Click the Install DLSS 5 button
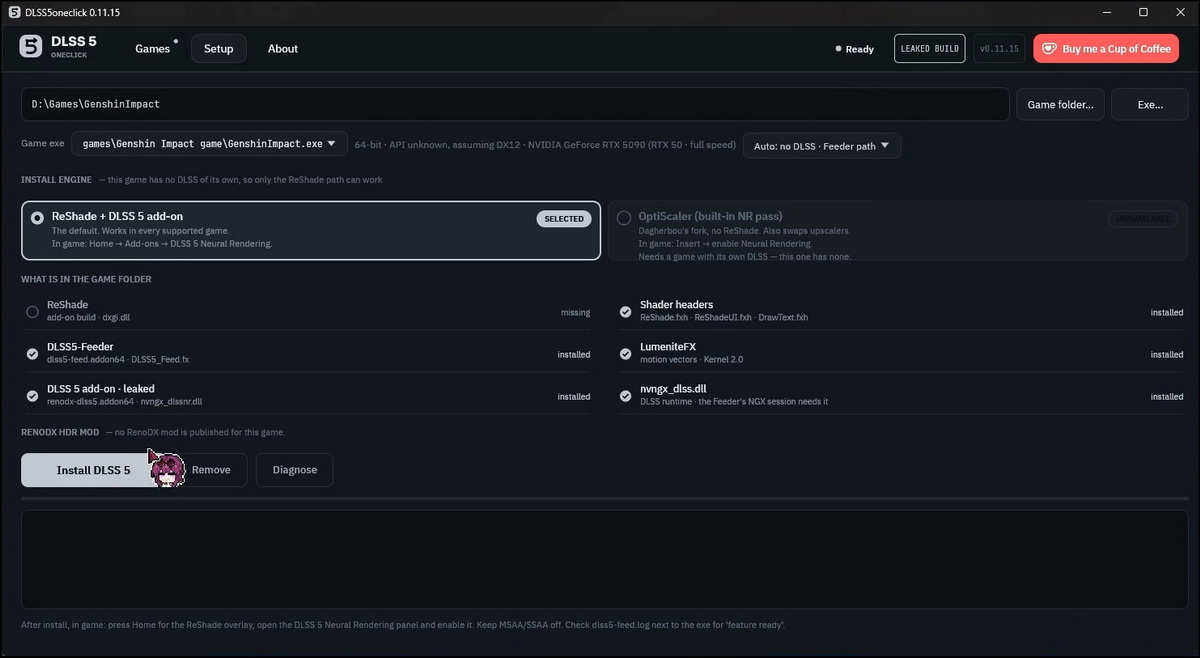1200x658 pixels. (x=93, y=470)
